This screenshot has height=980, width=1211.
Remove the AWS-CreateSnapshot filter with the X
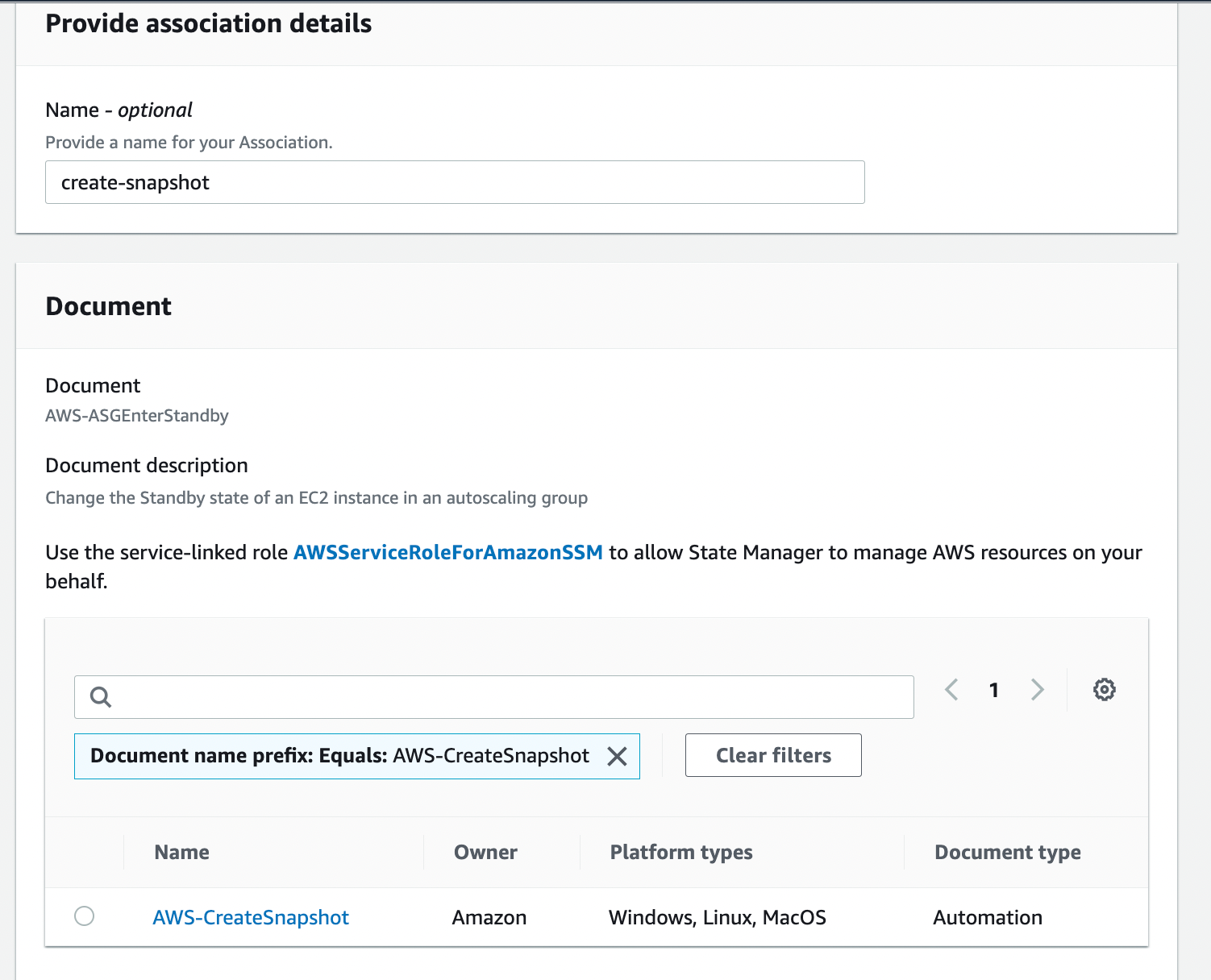617,756
